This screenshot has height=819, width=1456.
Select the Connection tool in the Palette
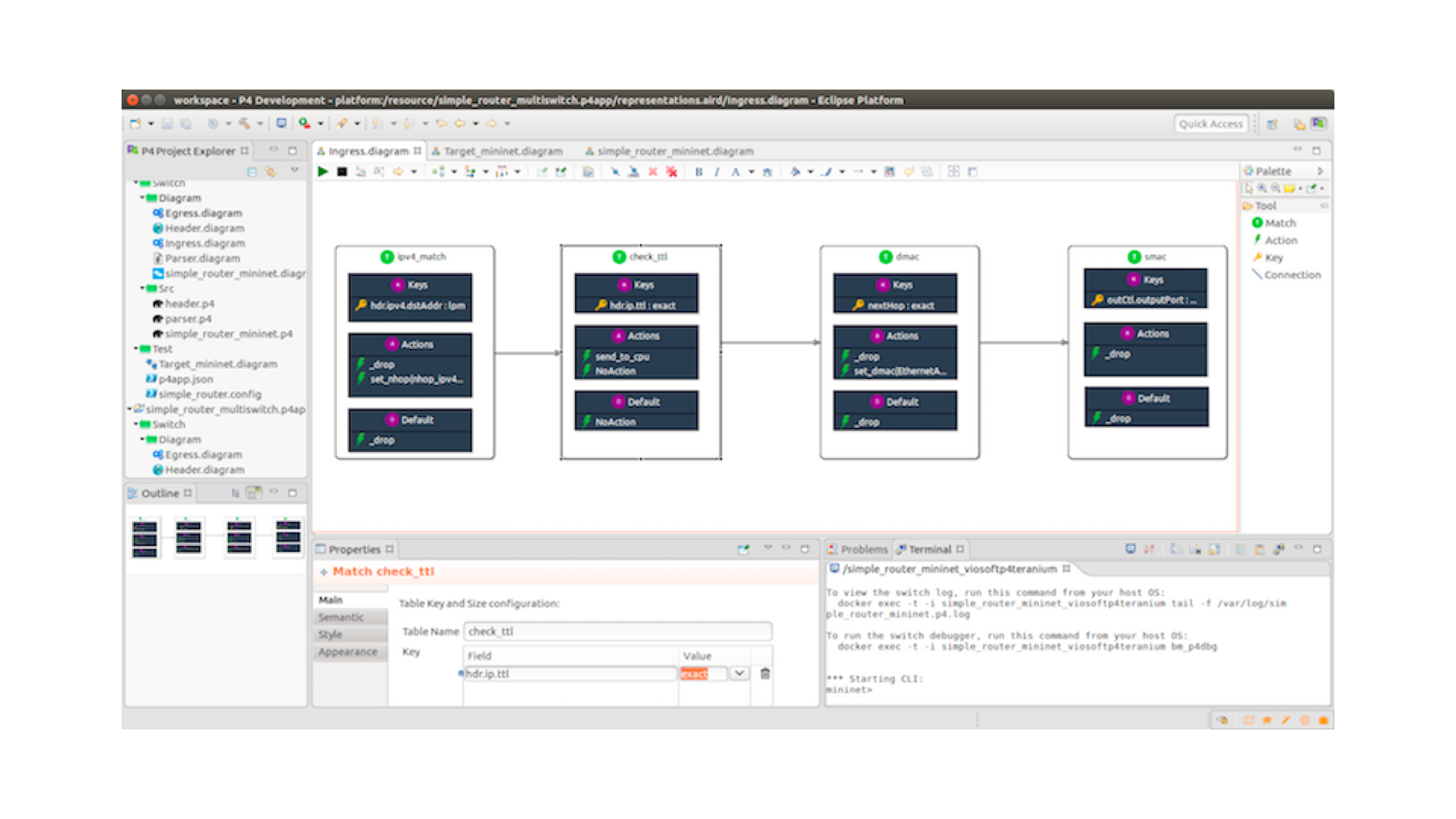(x=1289, y=274)
